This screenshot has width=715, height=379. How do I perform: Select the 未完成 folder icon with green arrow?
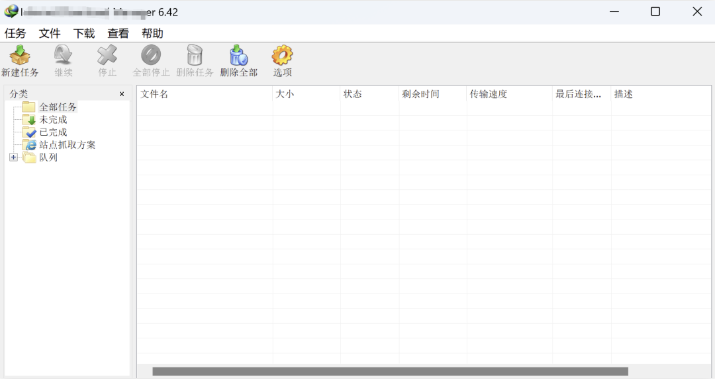coord(29,119)
